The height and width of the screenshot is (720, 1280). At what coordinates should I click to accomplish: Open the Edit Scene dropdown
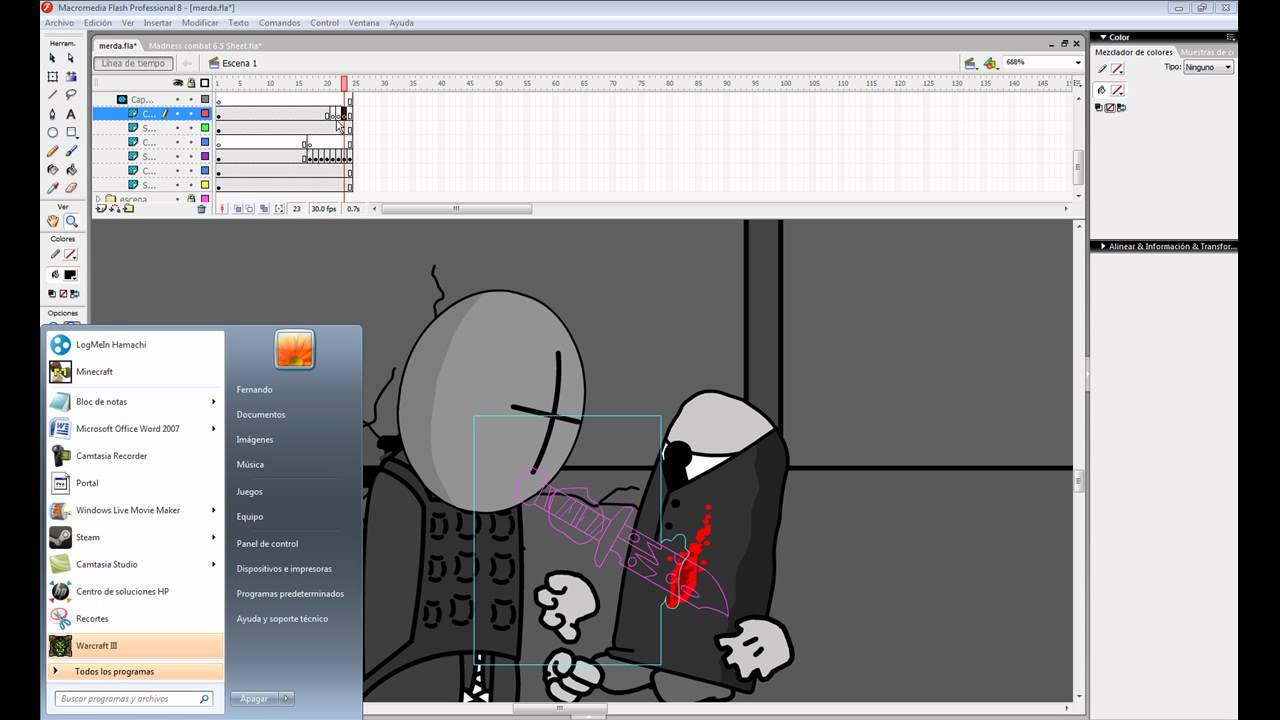click(970, 63)
